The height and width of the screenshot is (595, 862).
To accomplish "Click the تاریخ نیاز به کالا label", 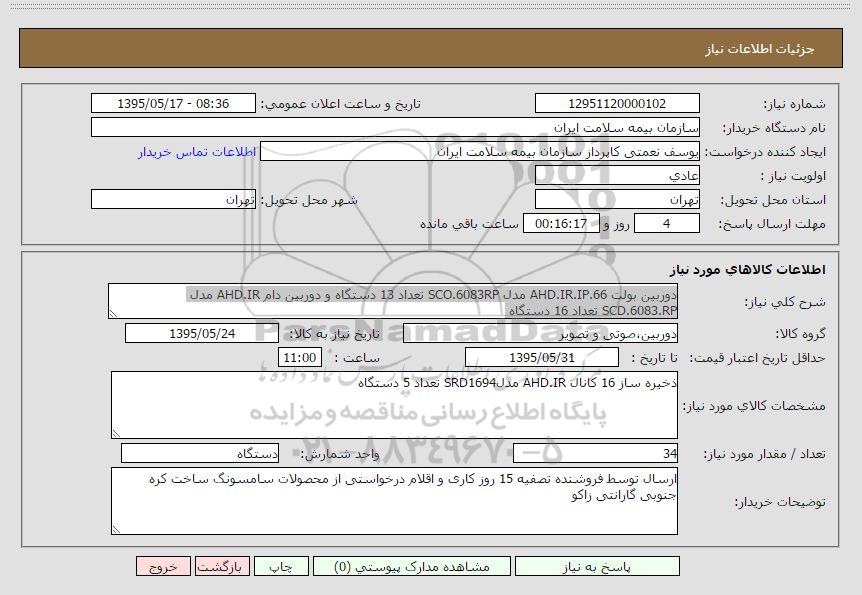I will tap(334, 334).
